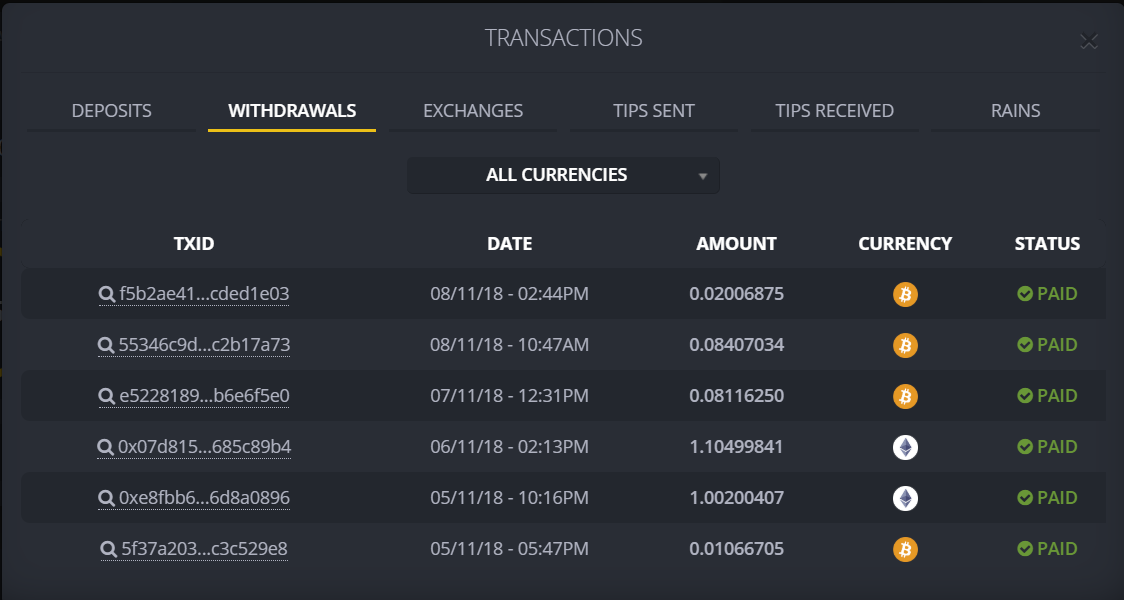Click the magnifier icon beside 55346c9d...c2b17a73

click(105, 346)
